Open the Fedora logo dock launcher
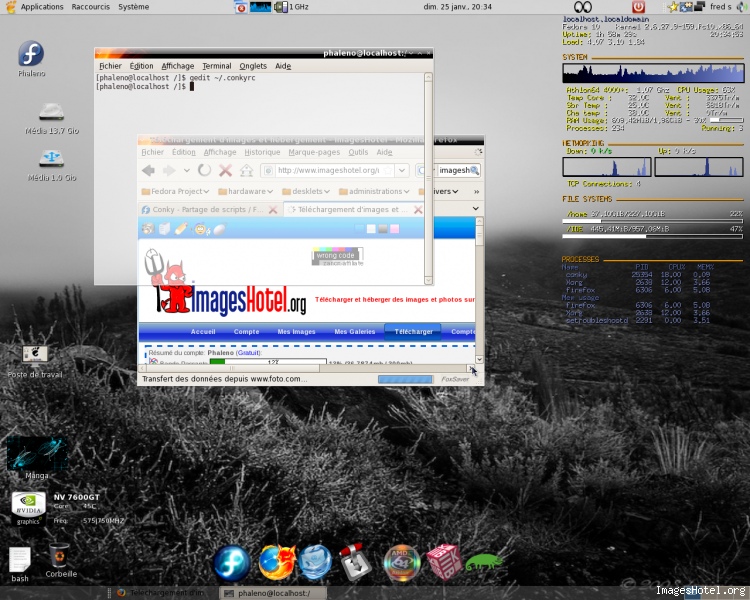The width and height of the screenshot is (750, 600). (x=231, y=563)
